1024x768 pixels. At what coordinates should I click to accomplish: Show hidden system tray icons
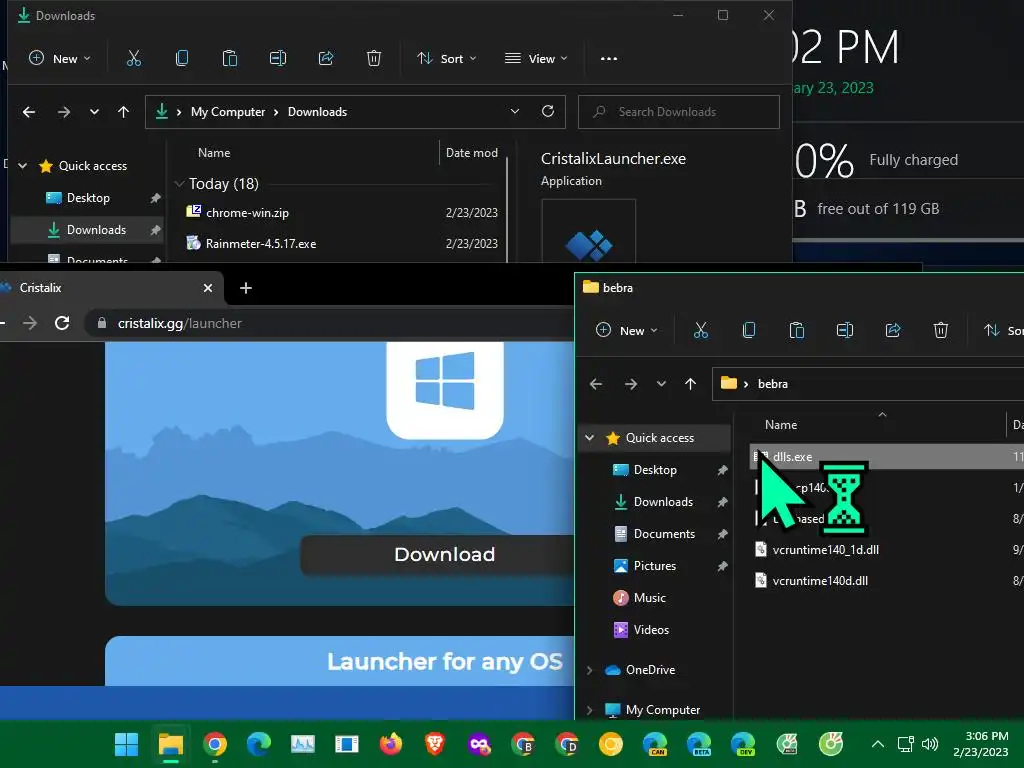pyautogui.click(x=878, y=744)
